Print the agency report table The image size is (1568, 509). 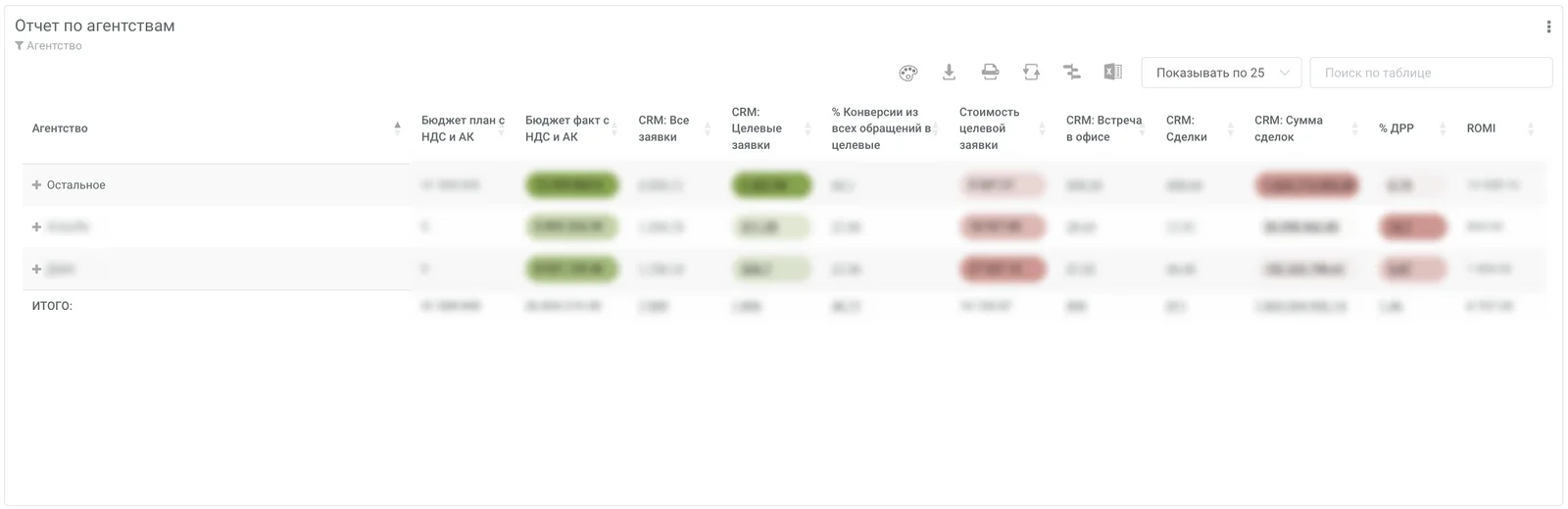click(x=990, y=73)
